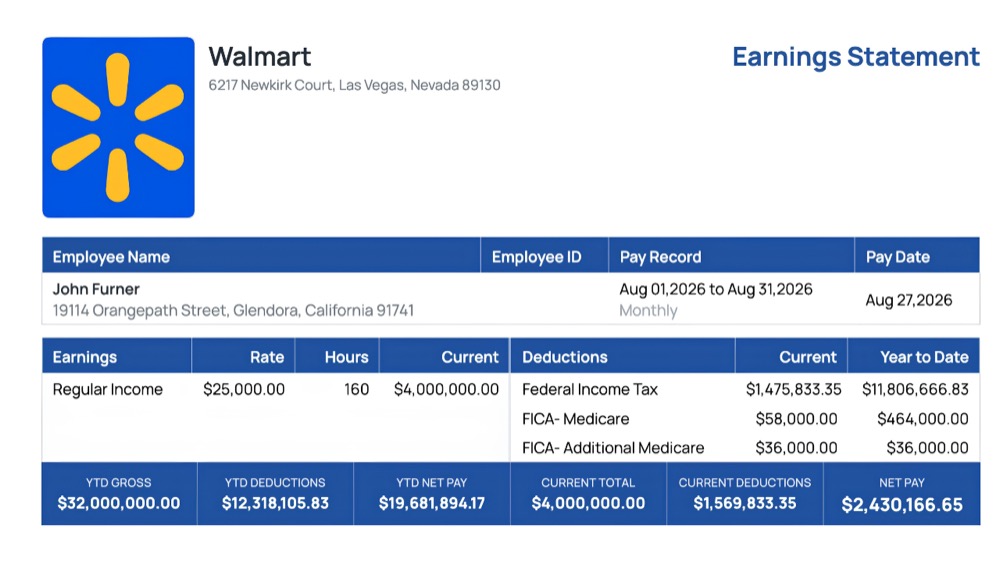
Task: Click the 'Walmart' company name heading
Action: pos(260,57)
